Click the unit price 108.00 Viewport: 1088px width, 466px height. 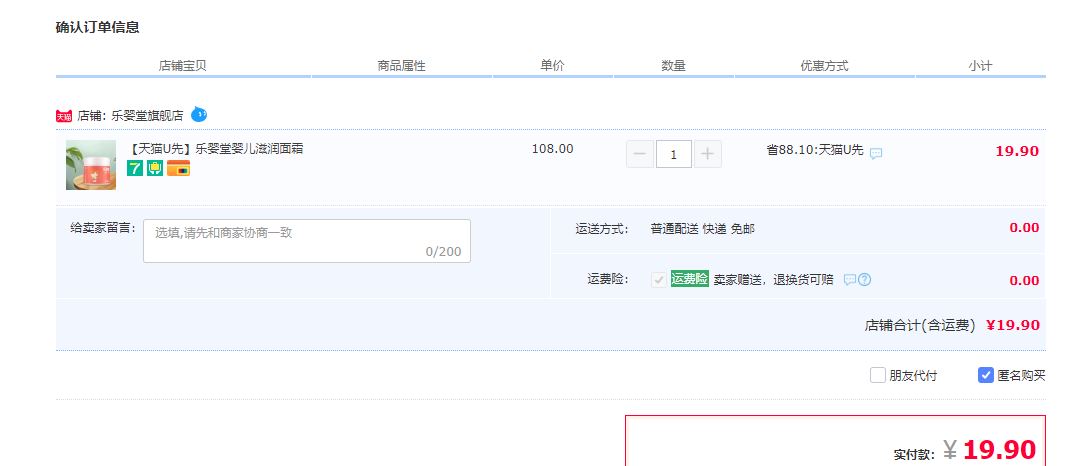(x=552, y=148)
